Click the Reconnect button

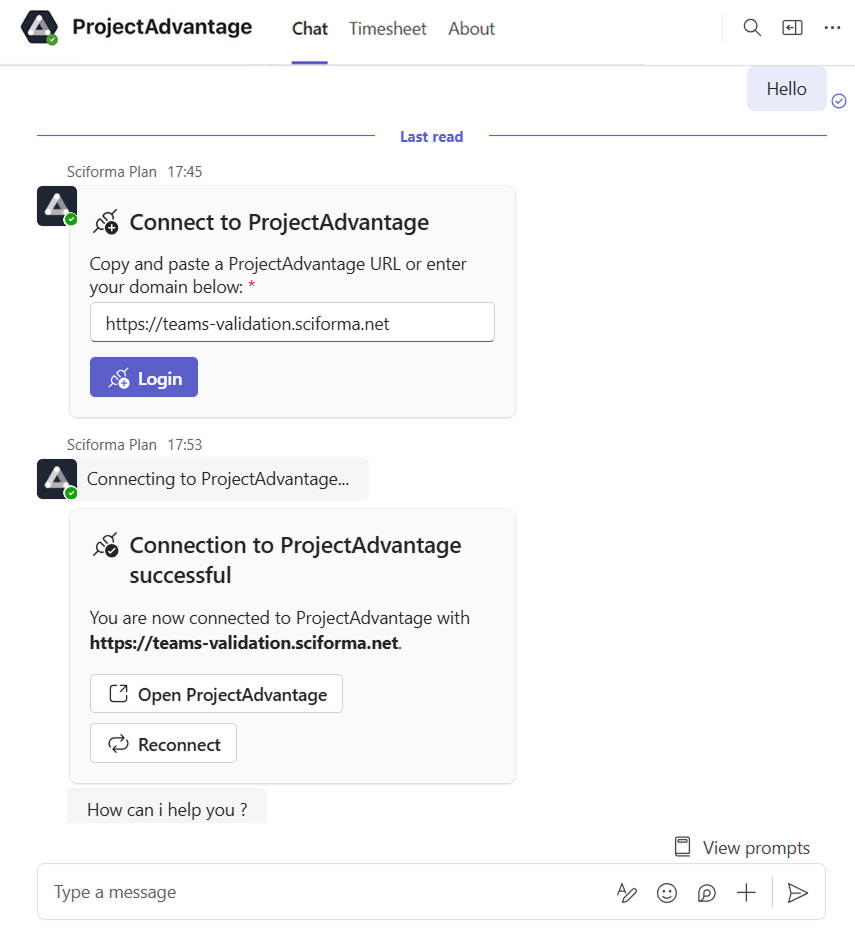[163, 744]
